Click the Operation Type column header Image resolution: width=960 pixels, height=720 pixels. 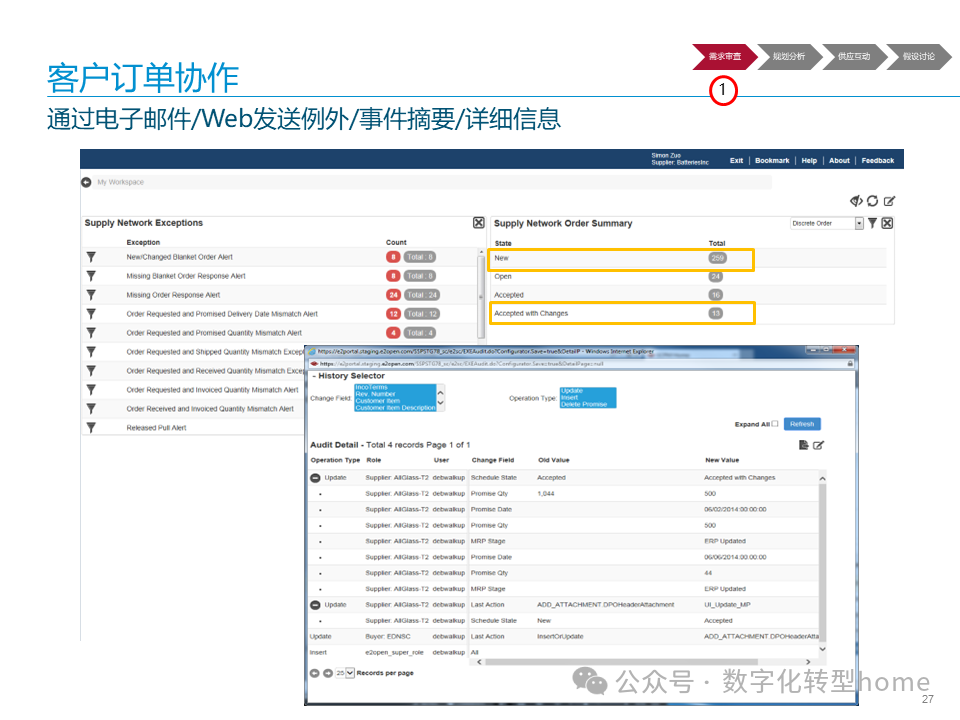tap(335, 460)
